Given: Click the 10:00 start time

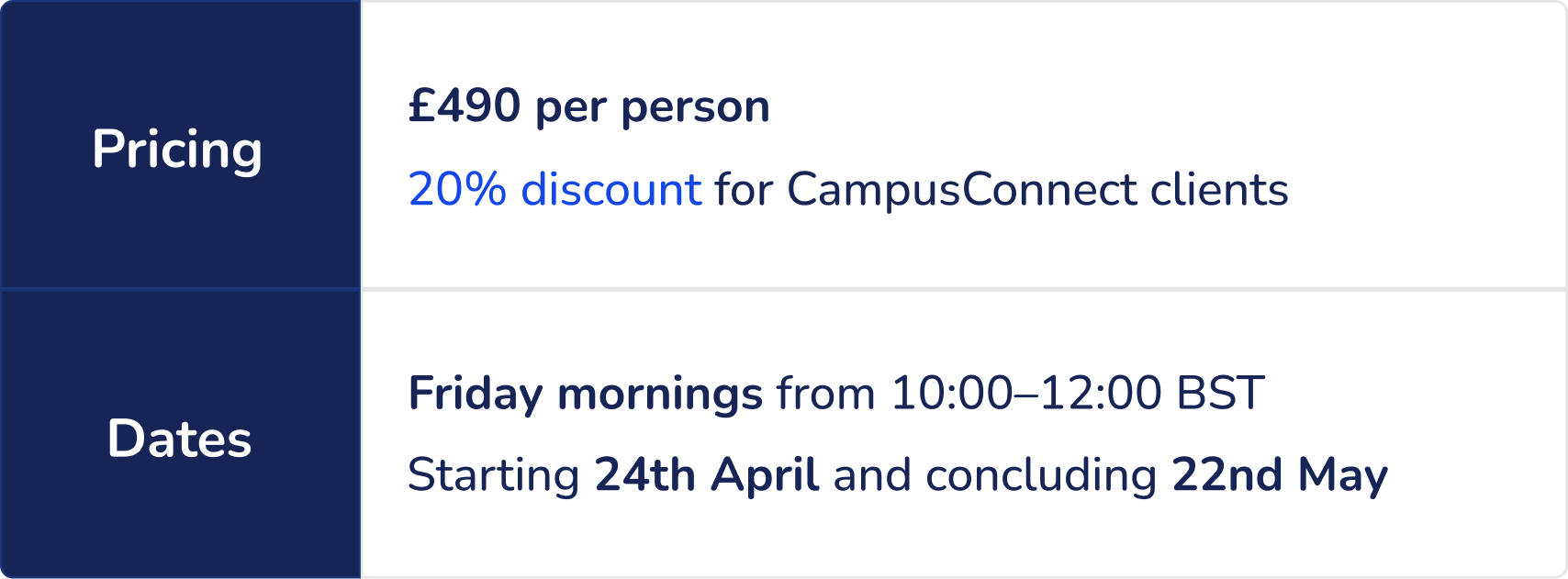Looking at the screenshot, I should (x=951, y=394).
